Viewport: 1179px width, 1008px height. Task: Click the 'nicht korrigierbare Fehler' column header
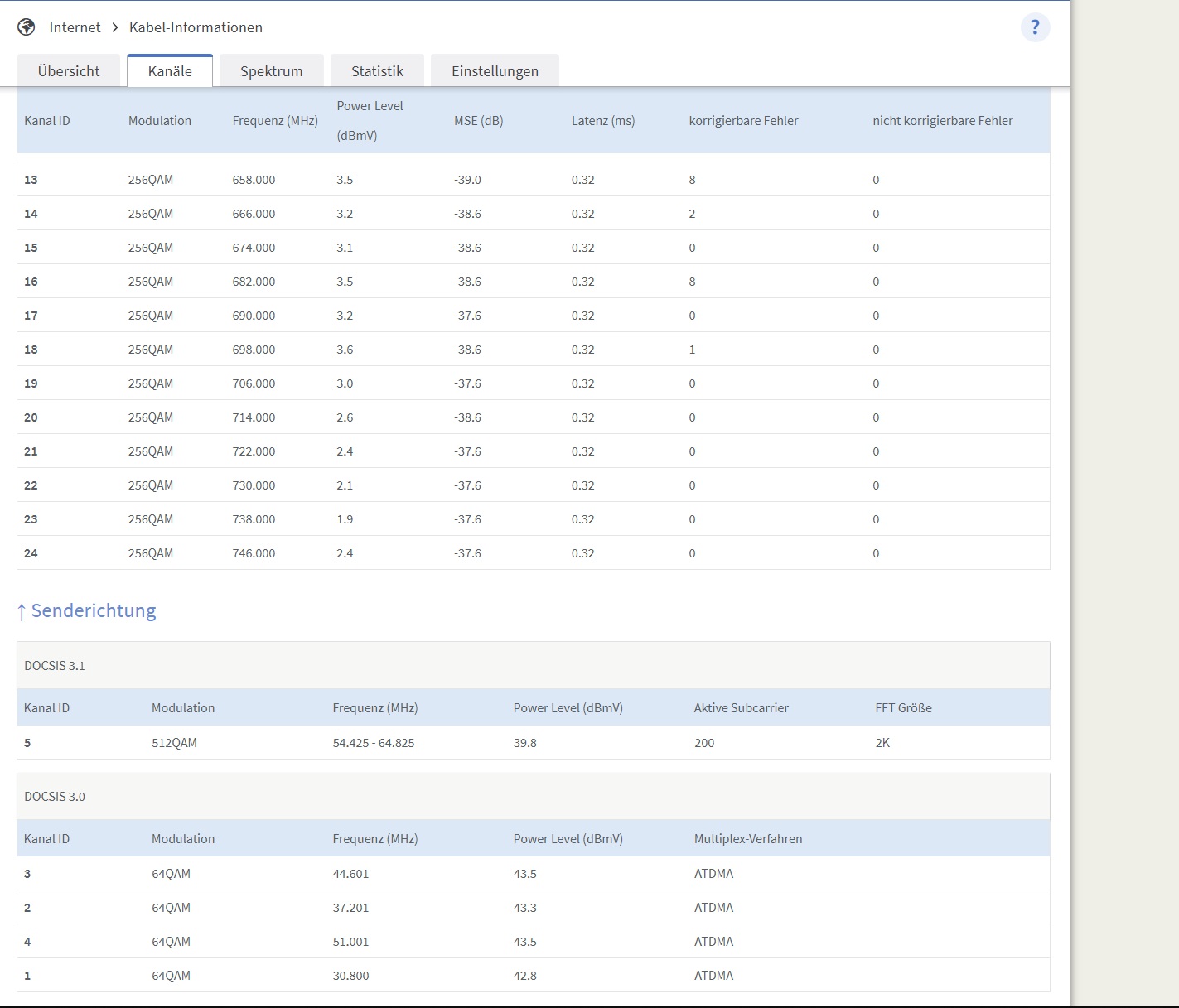(x=942, y=121)
